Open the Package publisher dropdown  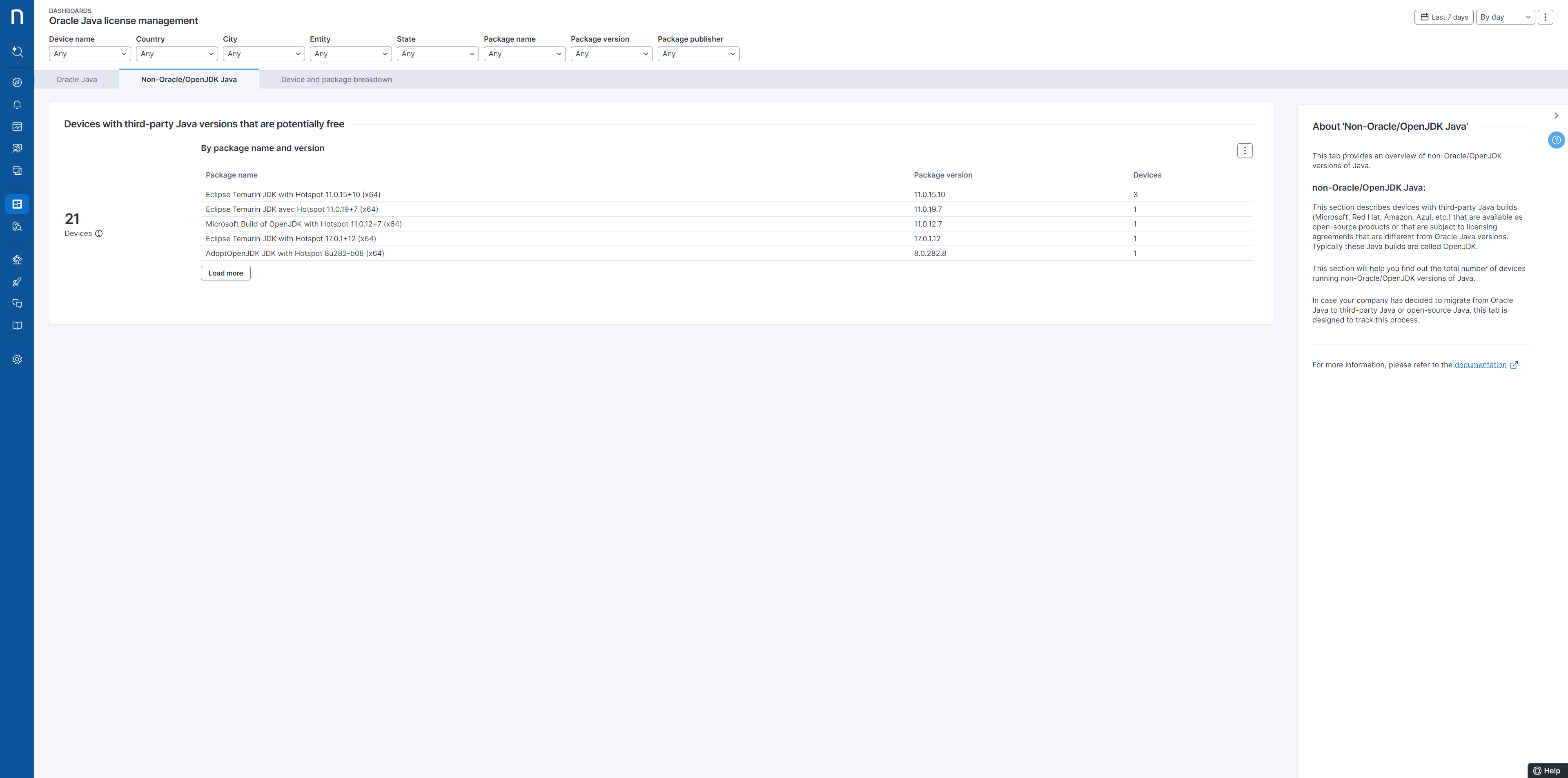[698, 54]
